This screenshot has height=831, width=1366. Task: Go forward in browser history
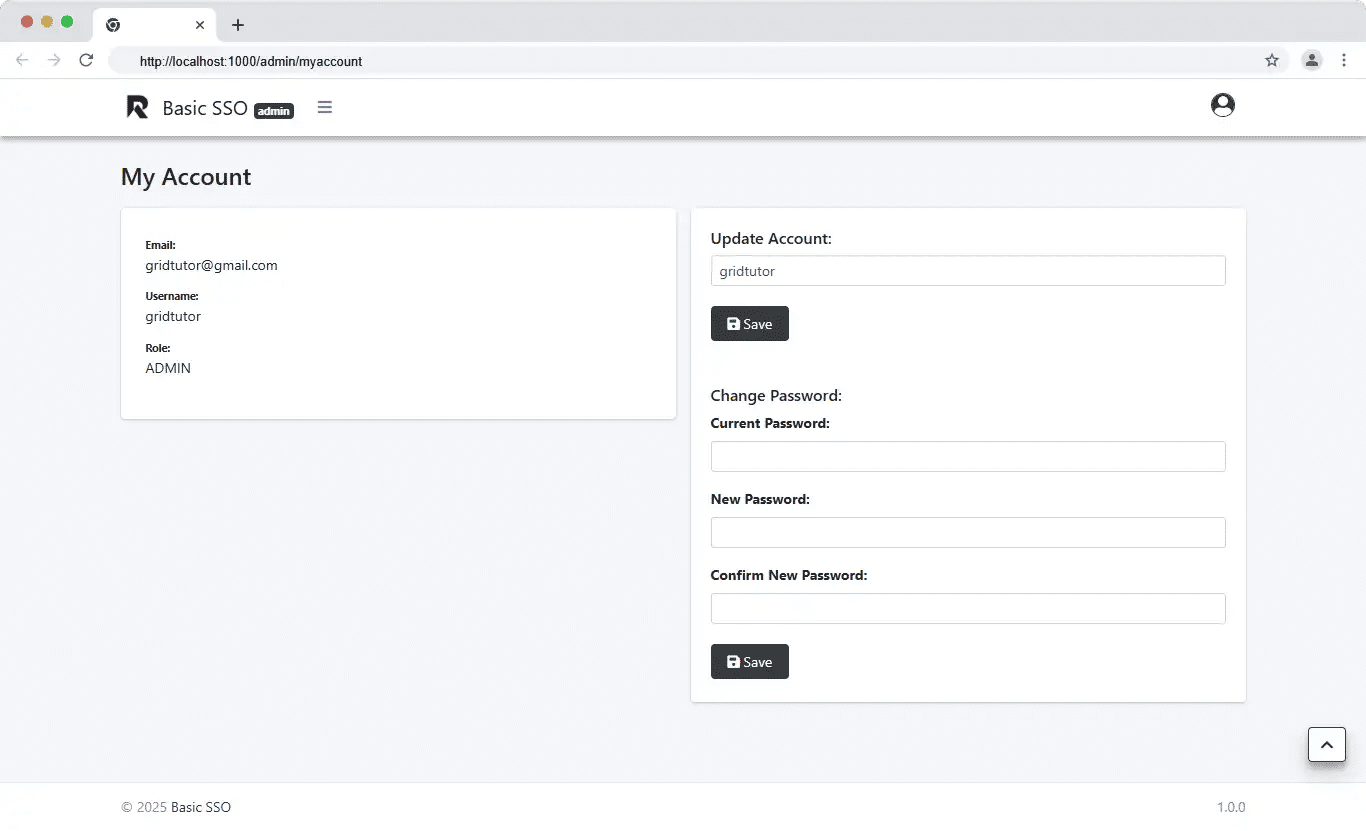[54, 61]
